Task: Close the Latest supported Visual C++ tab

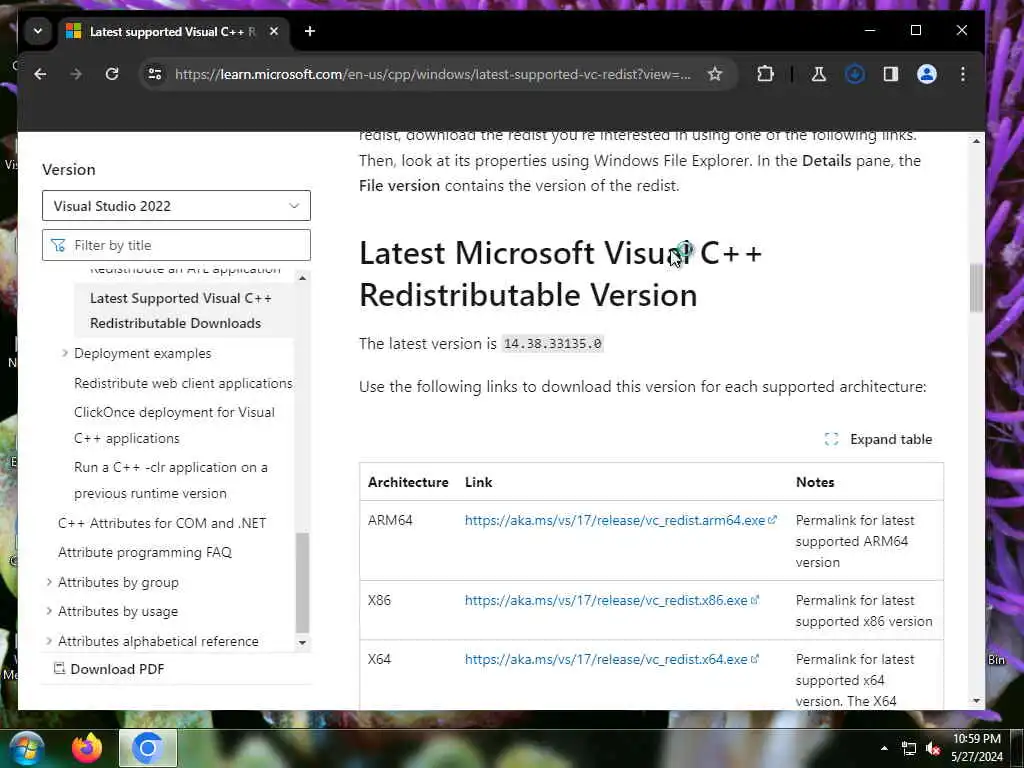Action: (274, 31)
